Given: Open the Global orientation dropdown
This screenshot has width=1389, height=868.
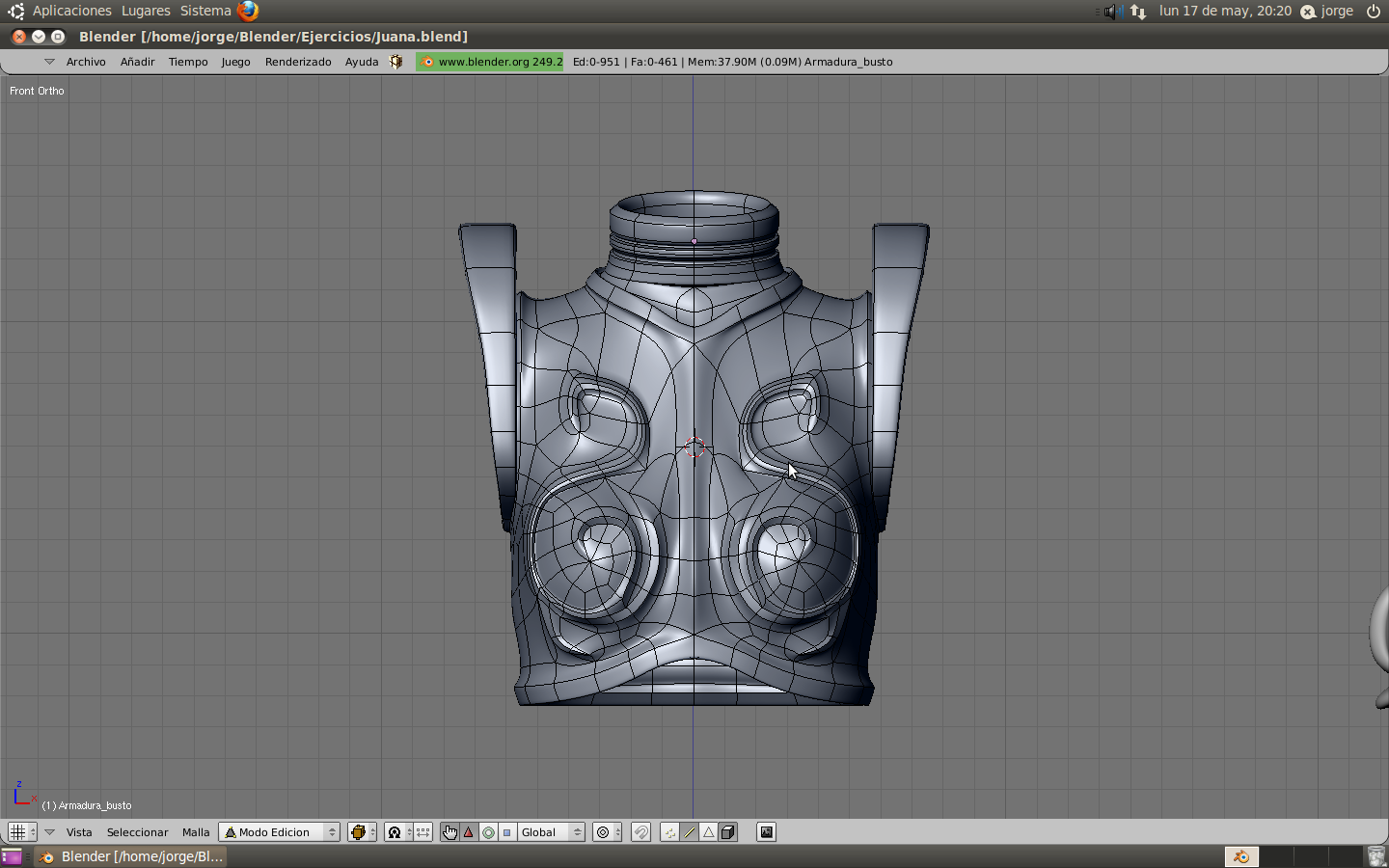Looking at the screenshot, I should click(x=551, y=832).
